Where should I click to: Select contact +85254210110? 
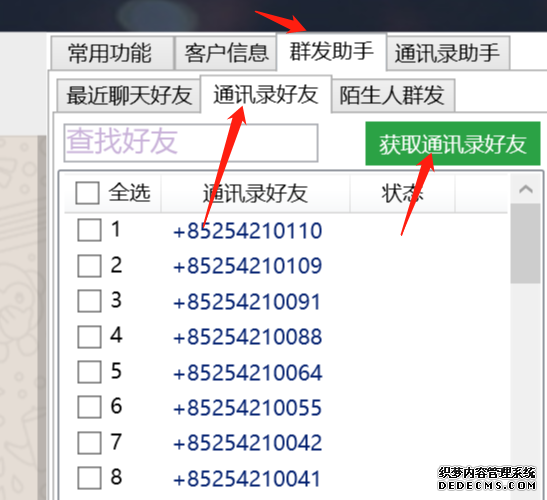(248, 231)
